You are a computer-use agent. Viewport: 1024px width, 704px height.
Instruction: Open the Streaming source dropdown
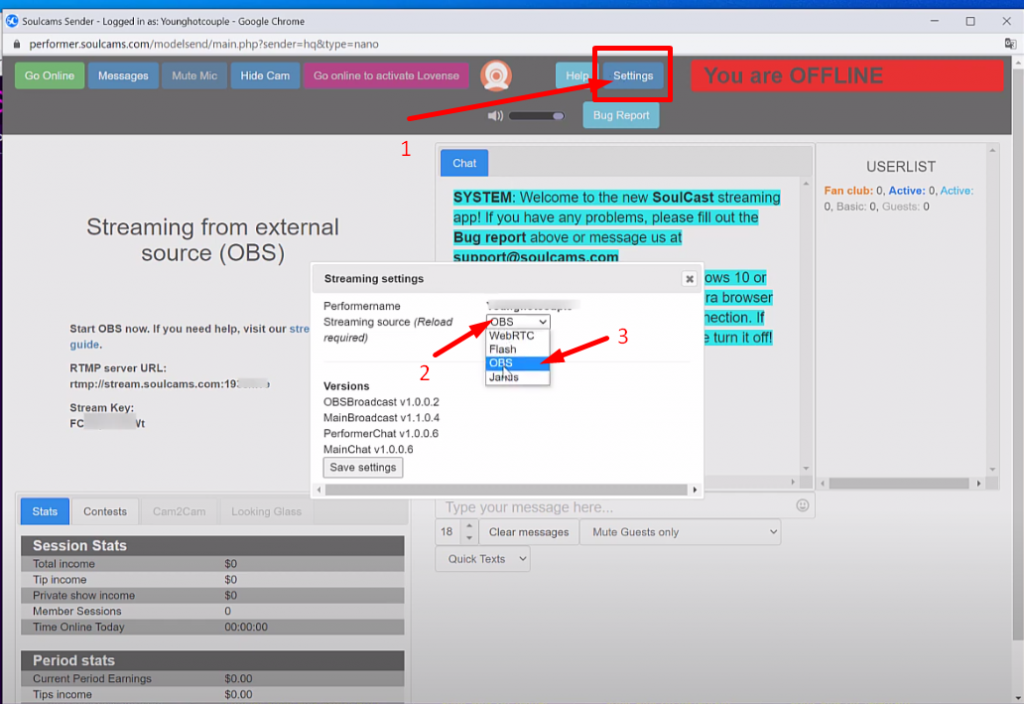click(518, 322)
